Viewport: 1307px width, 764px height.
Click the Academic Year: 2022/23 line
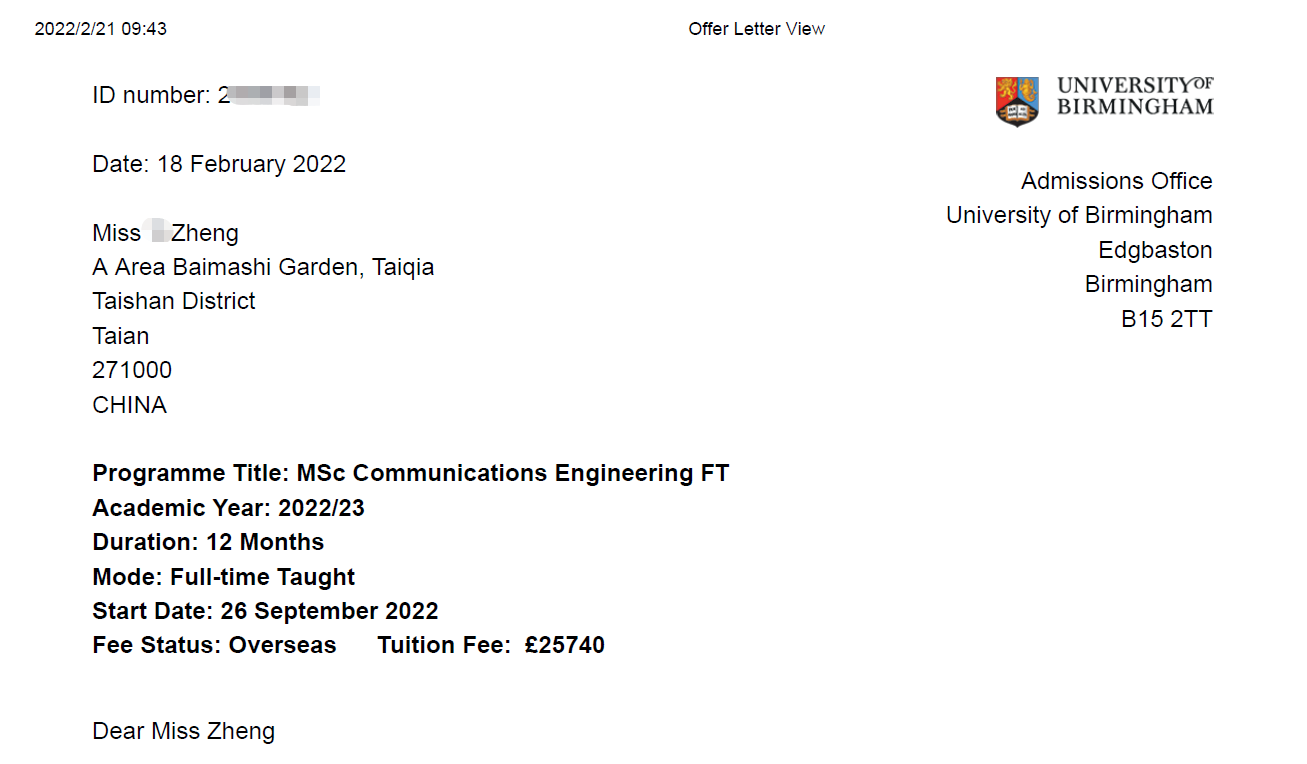[x=229, y=508]
